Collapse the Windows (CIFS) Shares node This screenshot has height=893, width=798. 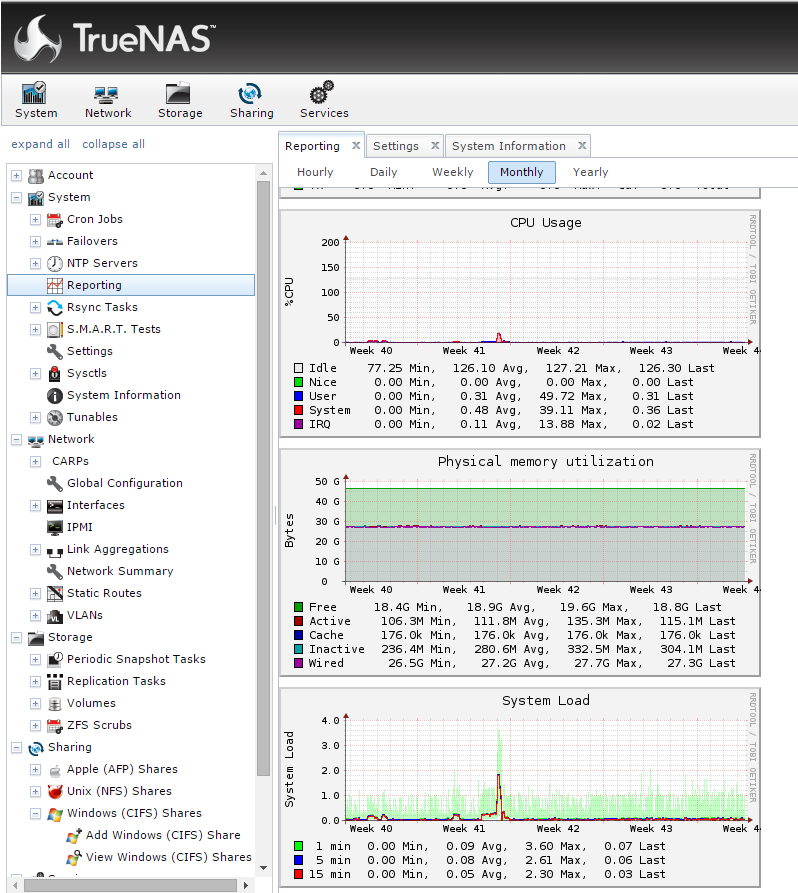[x=35, y=813]
